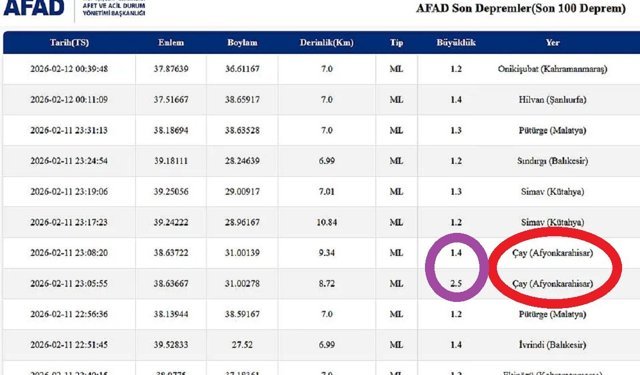Click depth value 7.01
Screen dimensions: 640x375
click(327, 191)
